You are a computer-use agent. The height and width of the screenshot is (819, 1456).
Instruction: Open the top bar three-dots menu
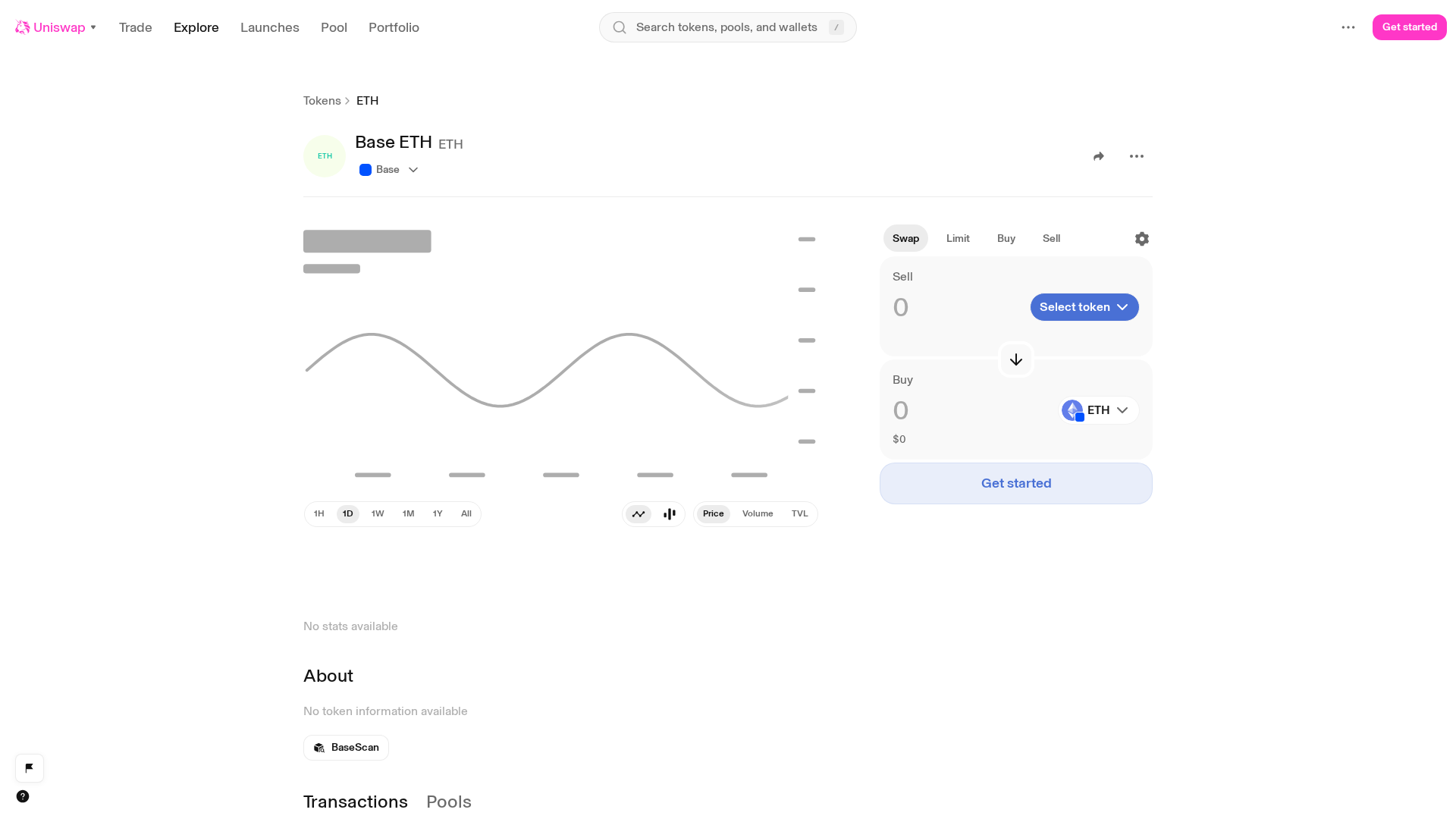[1348, 27]
